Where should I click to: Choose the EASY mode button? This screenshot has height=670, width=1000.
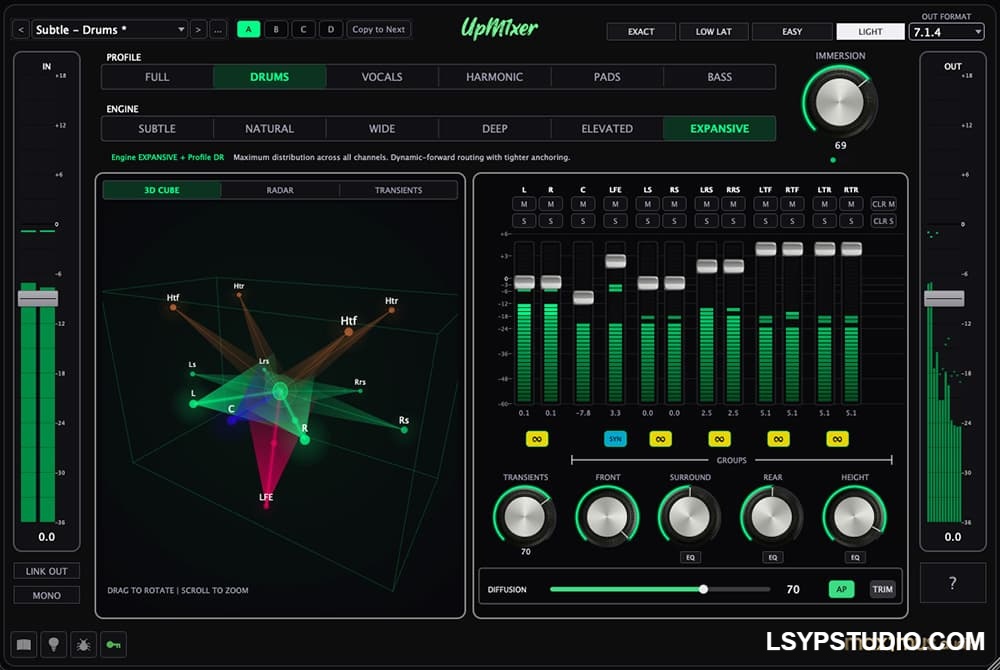(792, 31)
